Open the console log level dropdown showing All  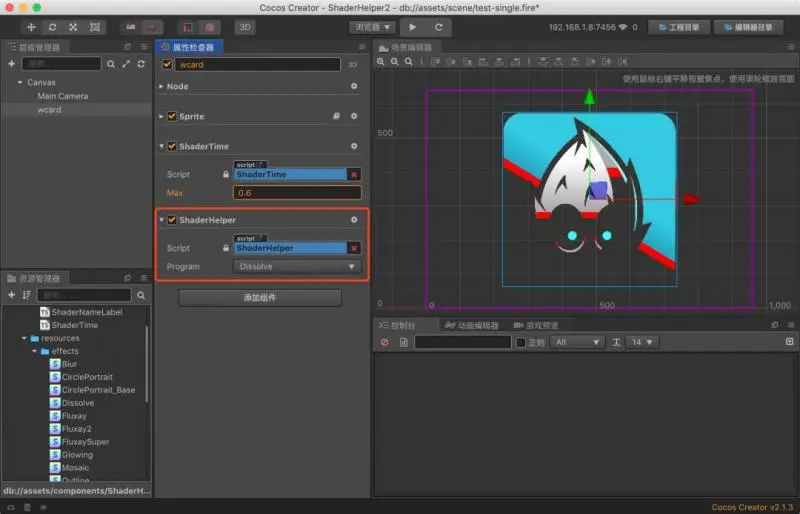(577, 342)
